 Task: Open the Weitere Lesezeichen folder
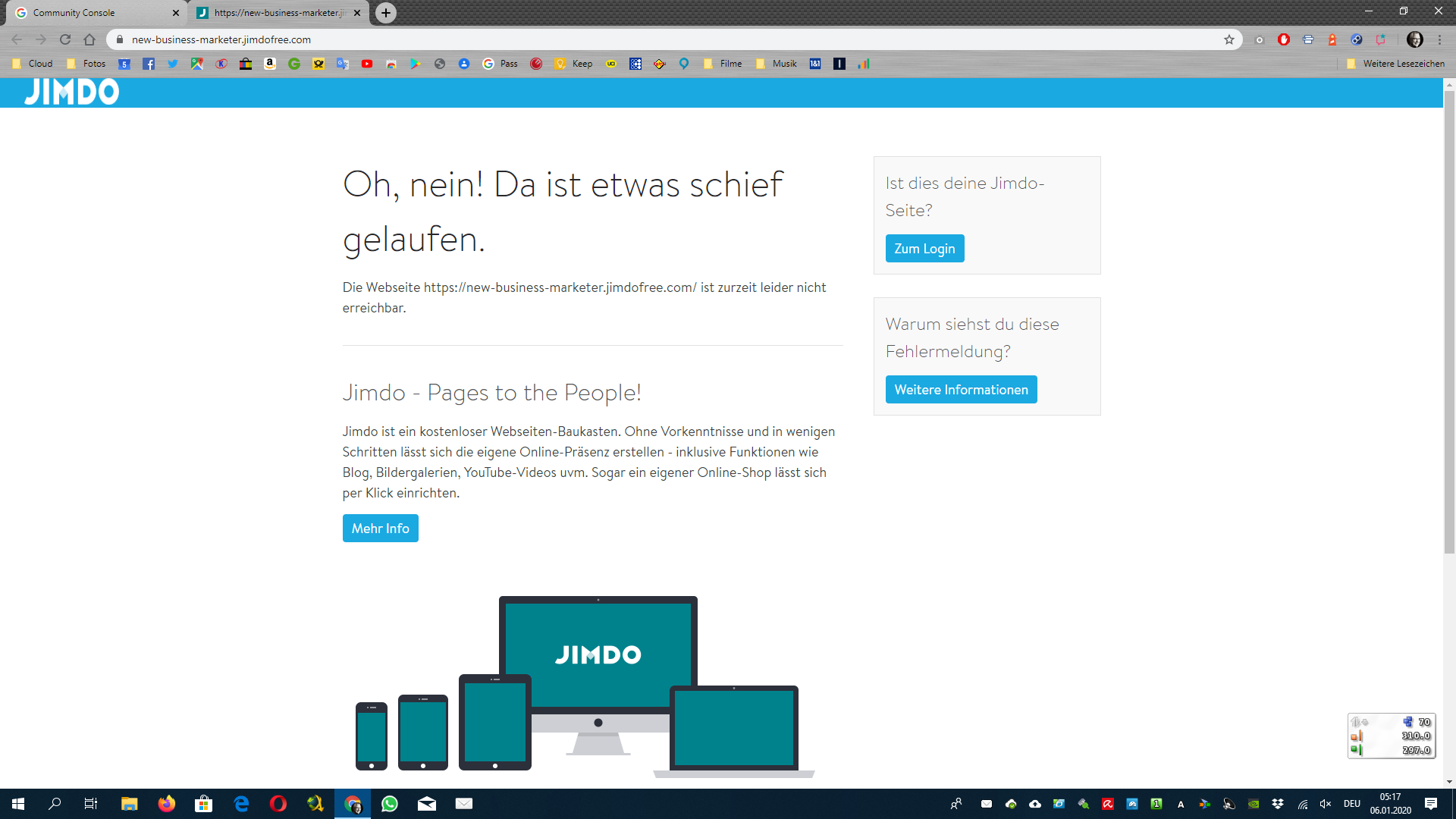[1395, 64]
